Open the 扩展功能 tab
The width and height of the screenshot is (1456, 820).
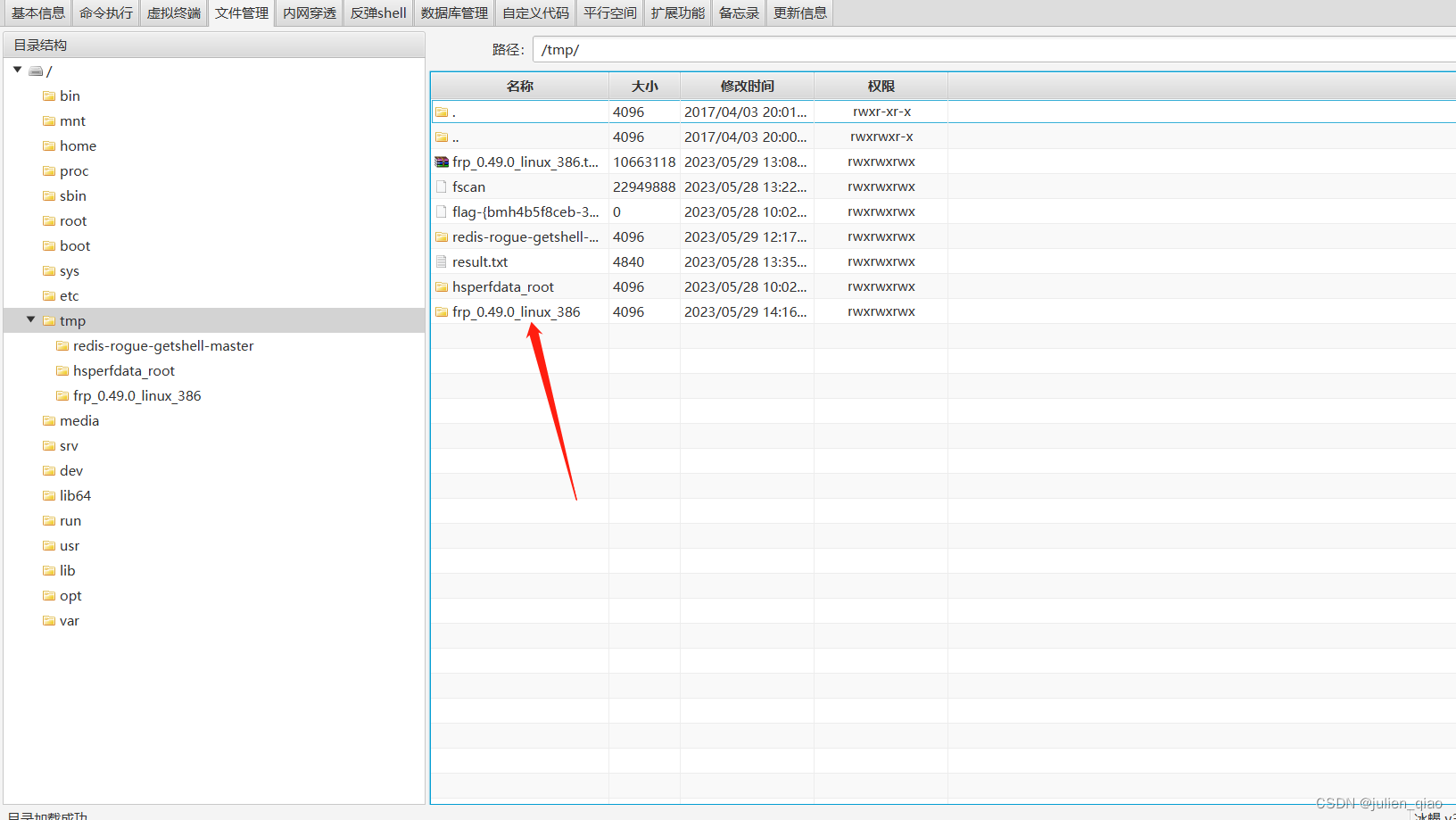677,12
